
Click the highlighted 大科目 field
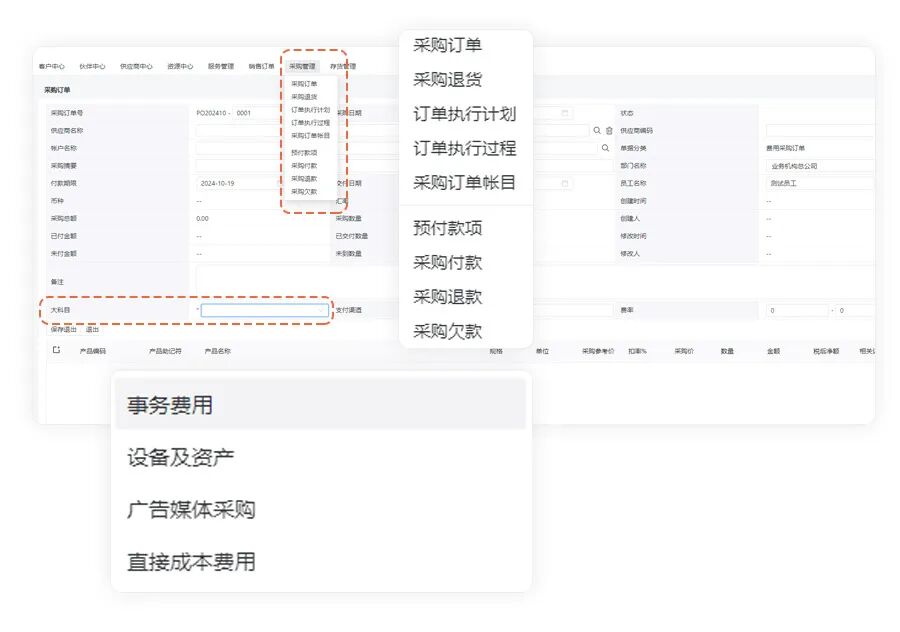265,311
